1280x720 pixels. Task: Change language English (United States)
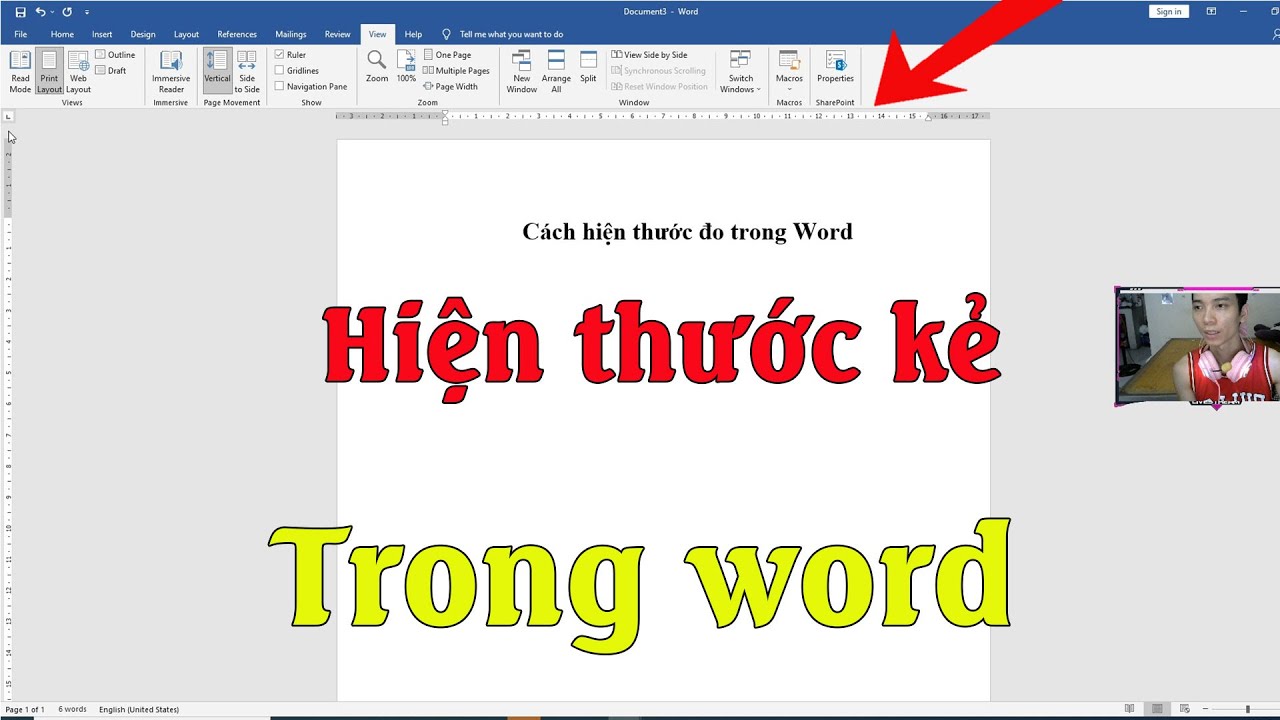[139, 709]
